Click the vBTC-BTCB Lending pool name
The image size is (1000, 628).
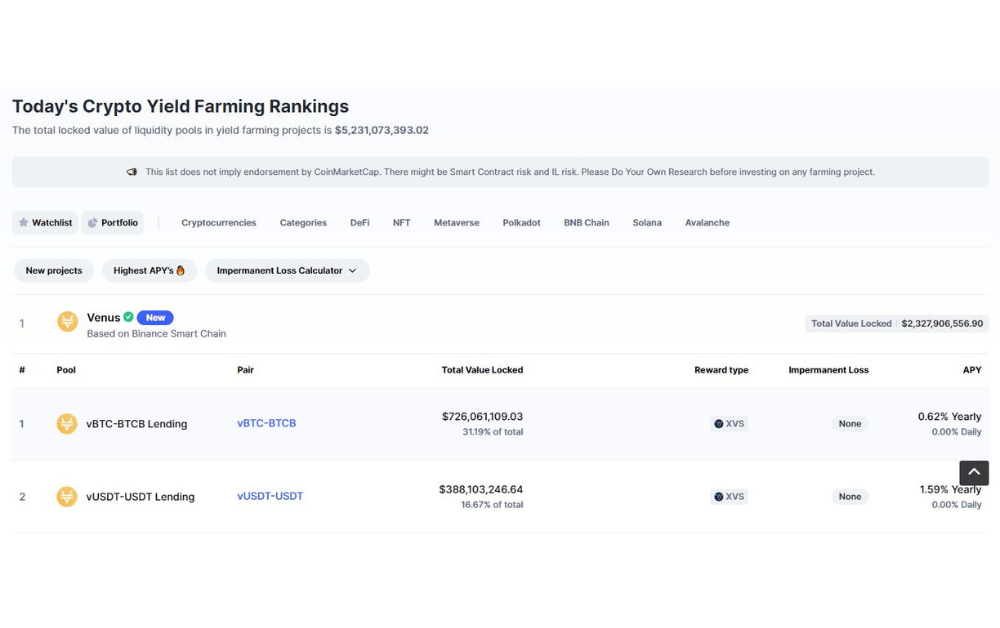[x=136, y=423]
